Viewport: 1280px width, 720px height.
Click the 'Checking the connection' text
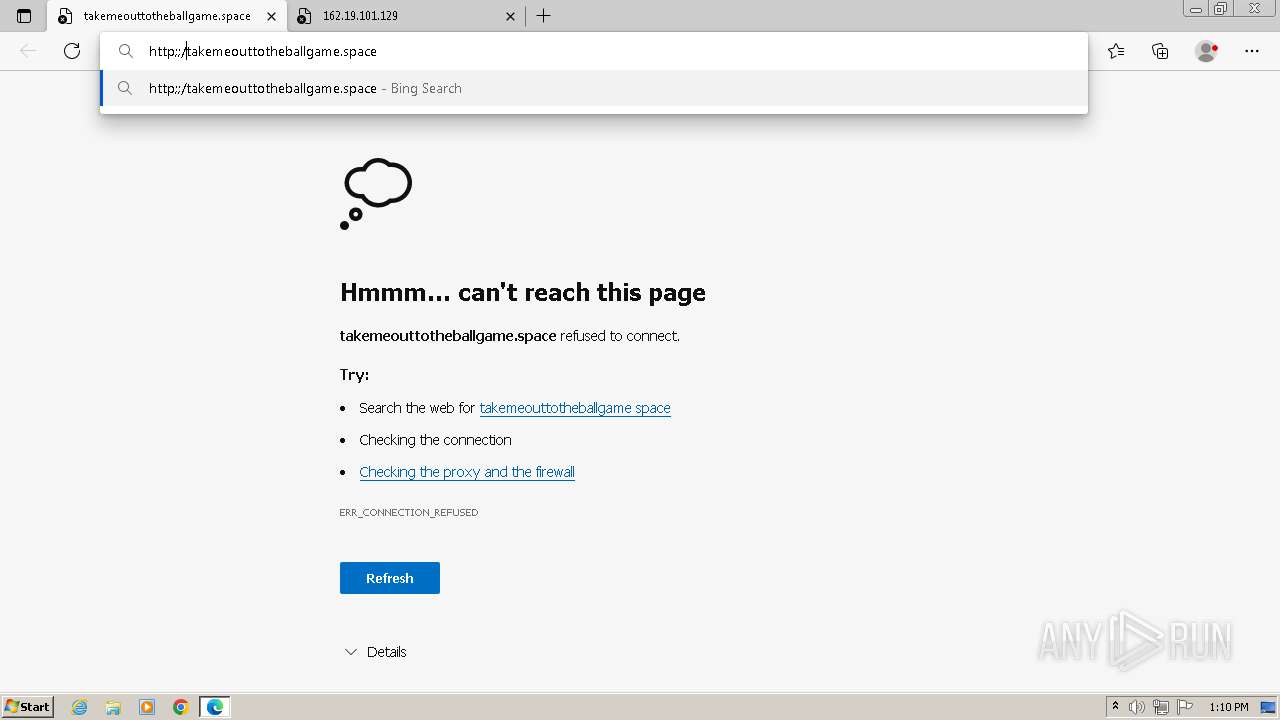tap(435, 440)
